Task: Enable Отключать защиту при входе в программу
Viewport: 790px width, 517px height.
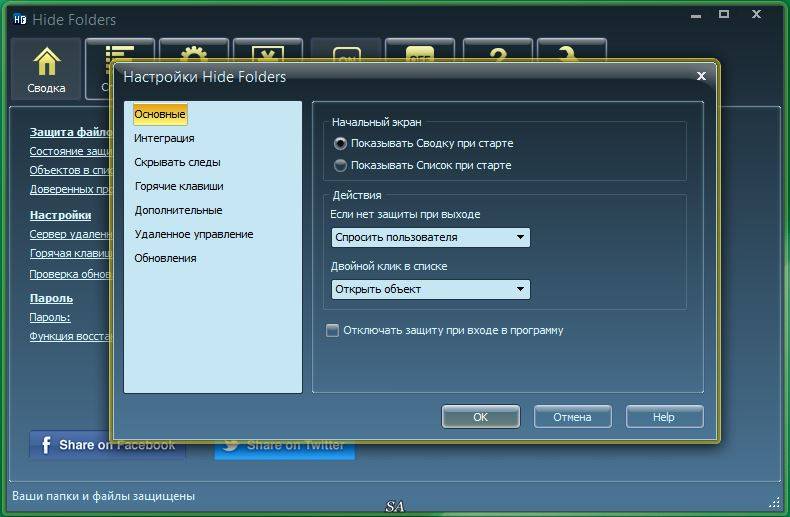Action: point(445,331)
